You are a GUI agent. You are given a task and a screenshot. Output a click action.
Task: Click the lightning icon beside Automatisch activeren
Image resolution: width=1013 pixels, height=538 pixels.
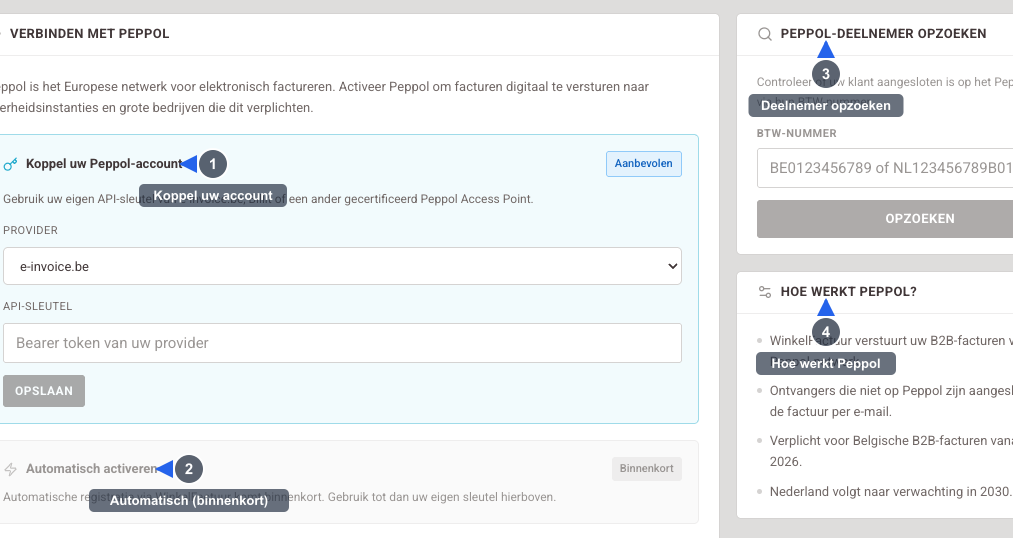click(x=10, y=470)
